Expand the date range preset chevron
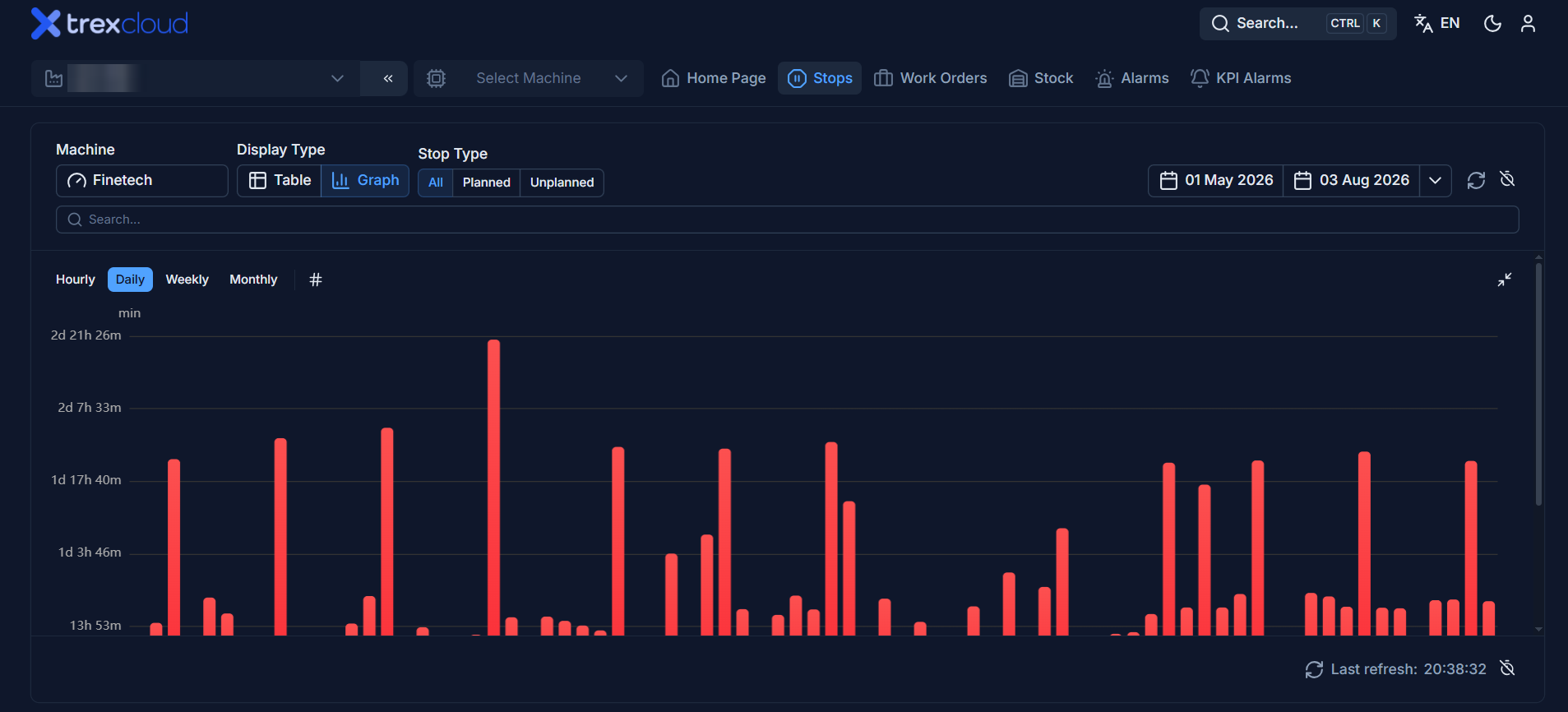Screen dimensions: 1568x712 click(1435, 180)
